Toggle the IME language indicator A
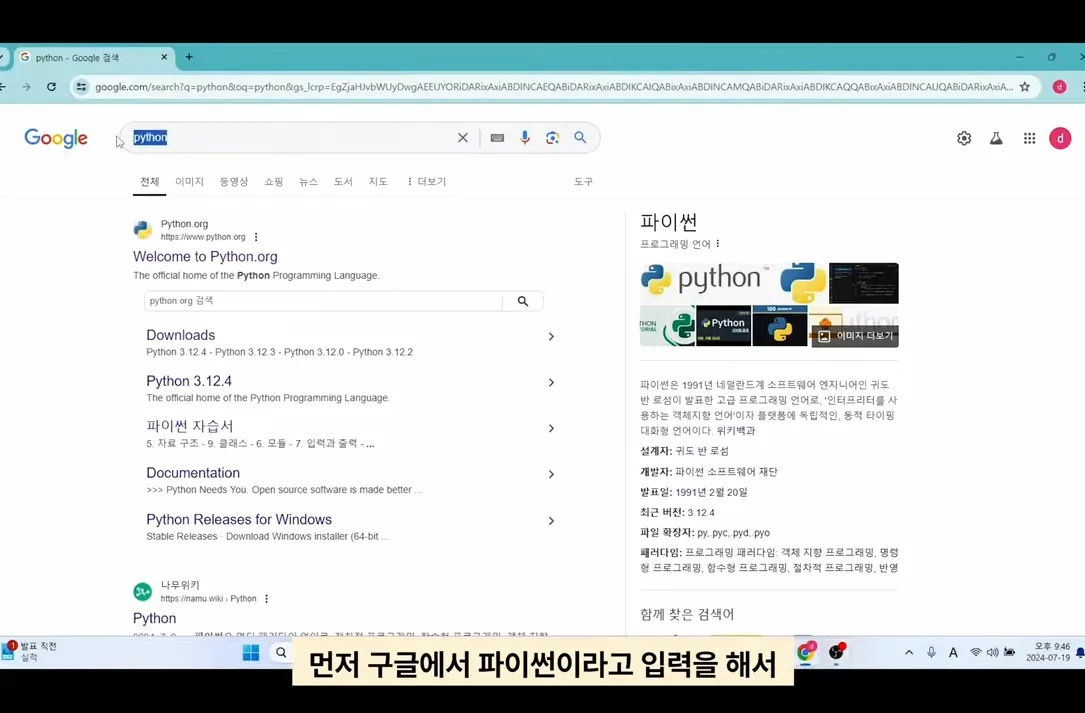The height and width of the screenshot is (713, 1085). coord(953,652)
